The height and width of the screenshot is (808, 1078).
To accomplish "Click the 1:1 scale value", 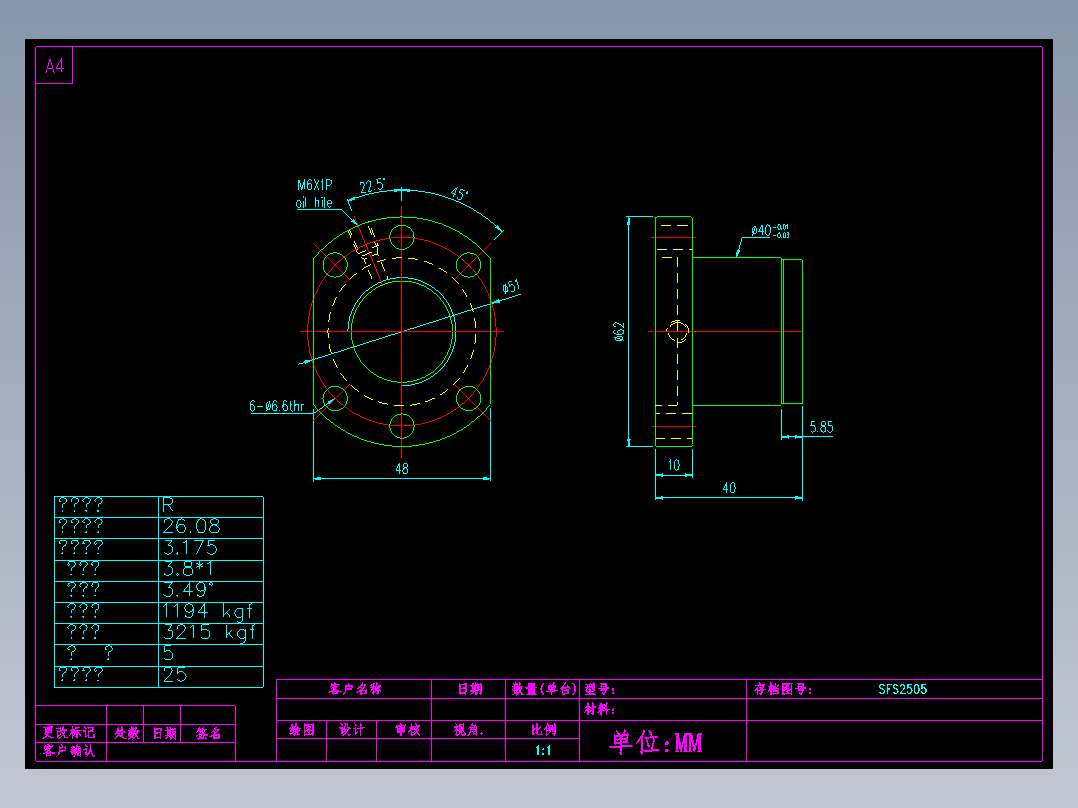I will (x=543, y=750).
